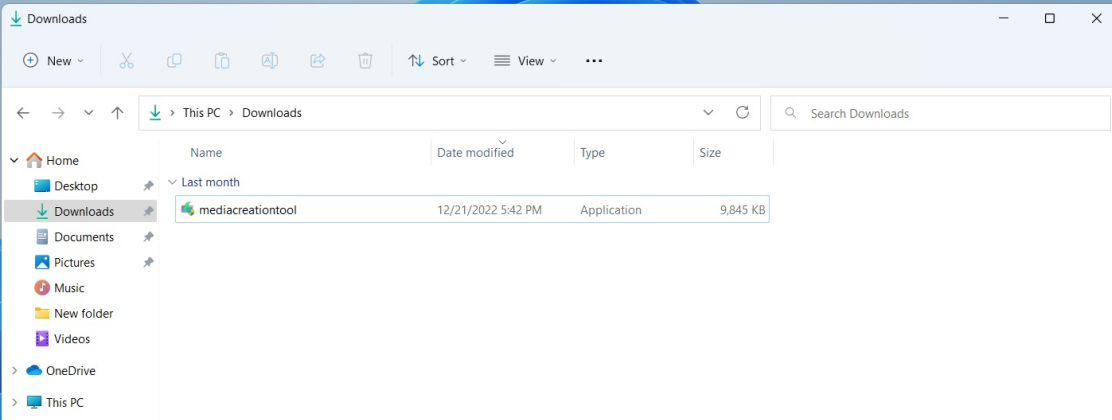This screenshot has height=420, width=1112.
Task: Go forward with the right arrow
Action: pyautogui.click(x=58, y=113)
